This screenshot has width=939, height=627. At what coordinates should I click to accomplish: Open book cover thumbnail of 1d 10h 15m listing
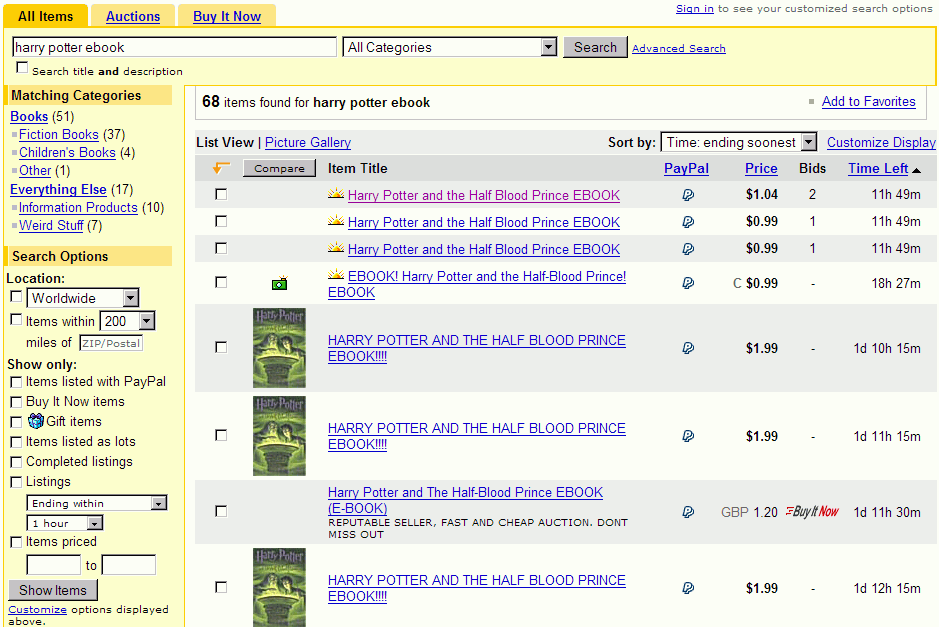[x=279, y=348]
